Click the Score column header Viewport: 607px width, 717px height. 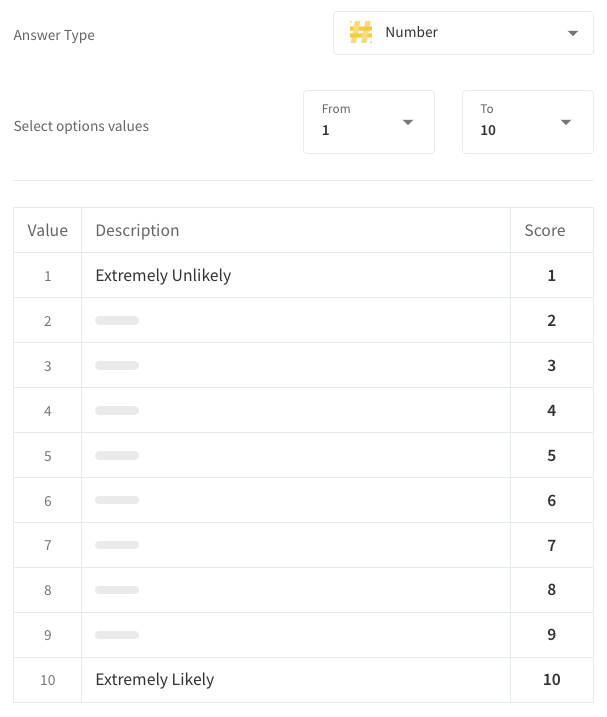tap(545, 230)
